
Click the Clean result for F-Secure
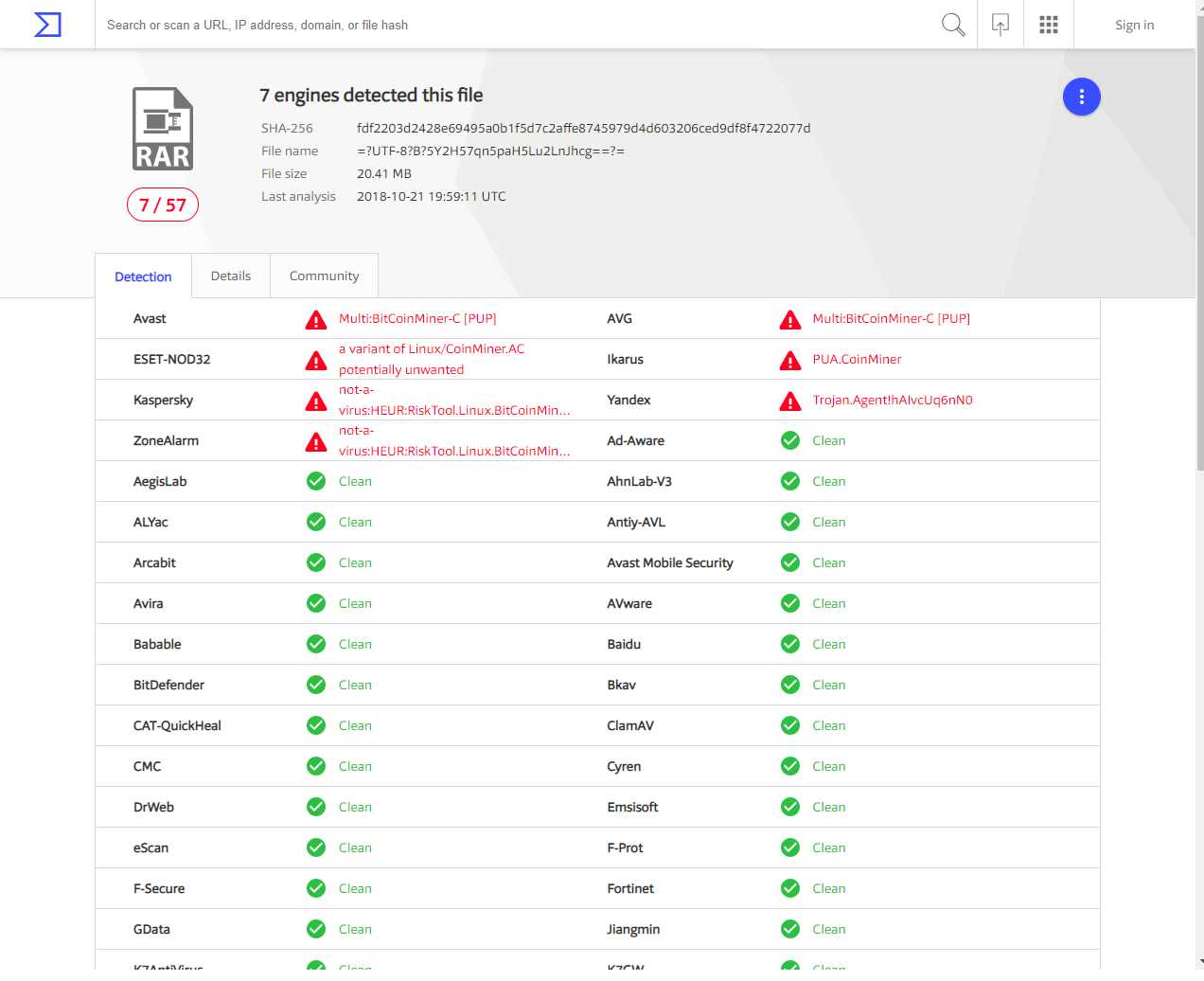click(355, 888)
